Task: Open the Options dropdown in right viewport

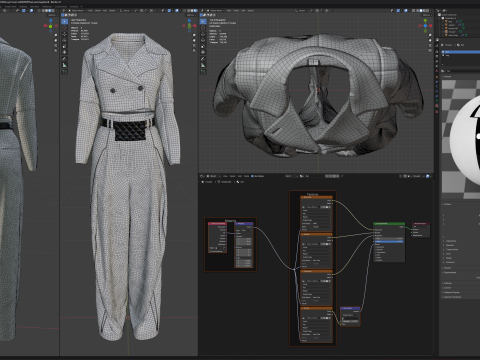Action: pos(426,15)
